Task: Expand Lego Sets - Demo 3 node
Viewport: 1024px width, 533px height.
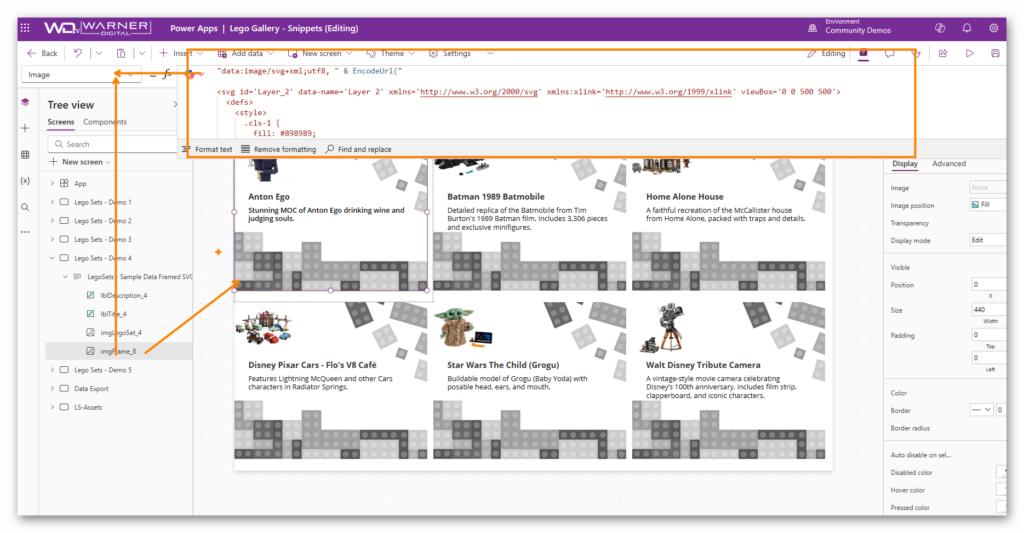Action: click(52, 240)
